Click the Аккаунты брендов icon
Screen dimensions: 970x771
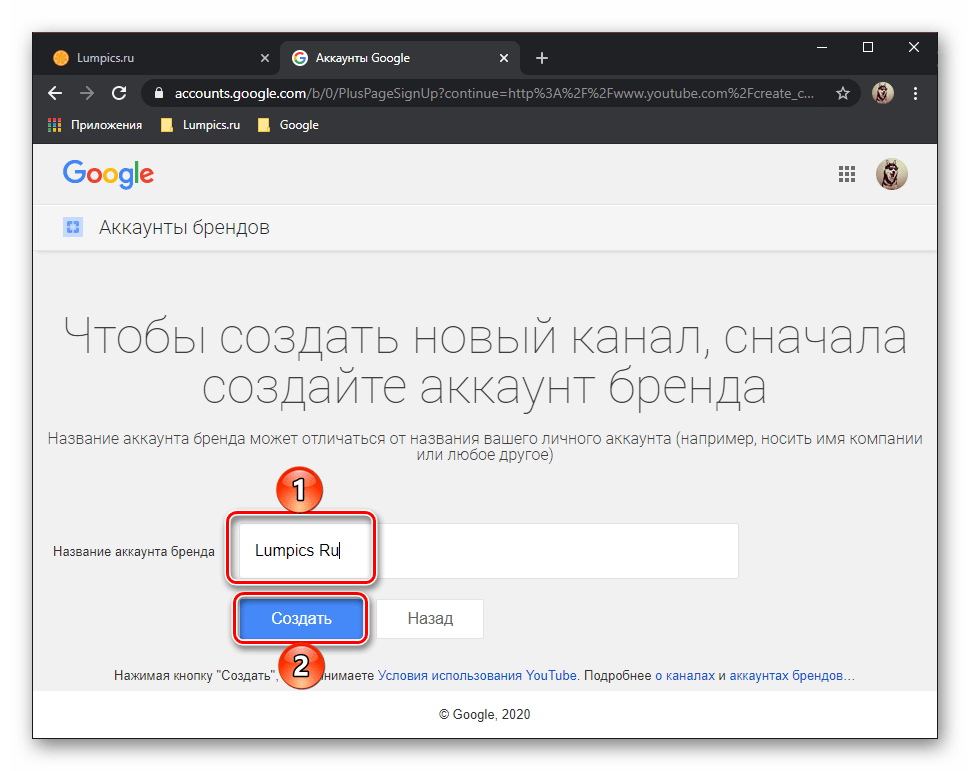point(73,227)
